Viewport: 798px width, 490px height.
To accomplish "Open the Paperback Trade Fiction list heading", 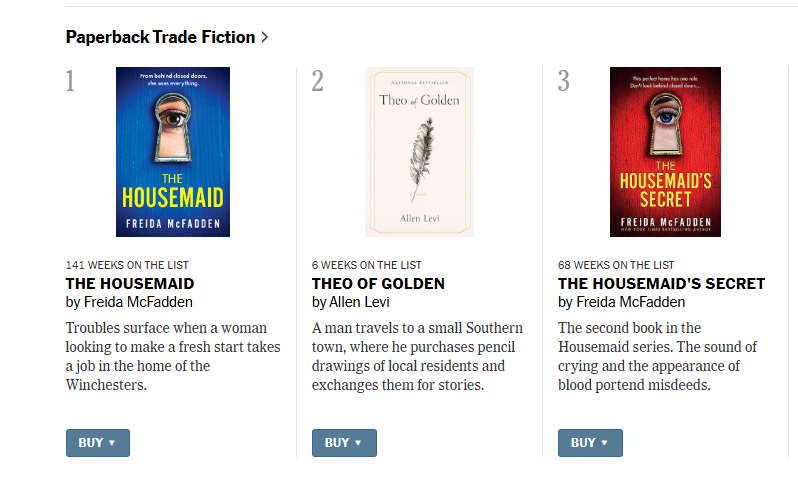I will tap(160, 37).
